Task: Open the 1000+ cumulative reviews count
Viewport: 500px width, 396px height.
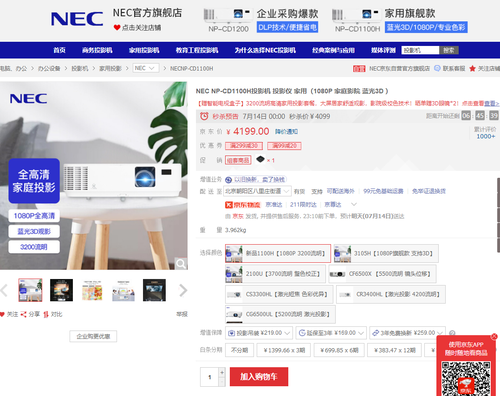Action: (486, 136)
